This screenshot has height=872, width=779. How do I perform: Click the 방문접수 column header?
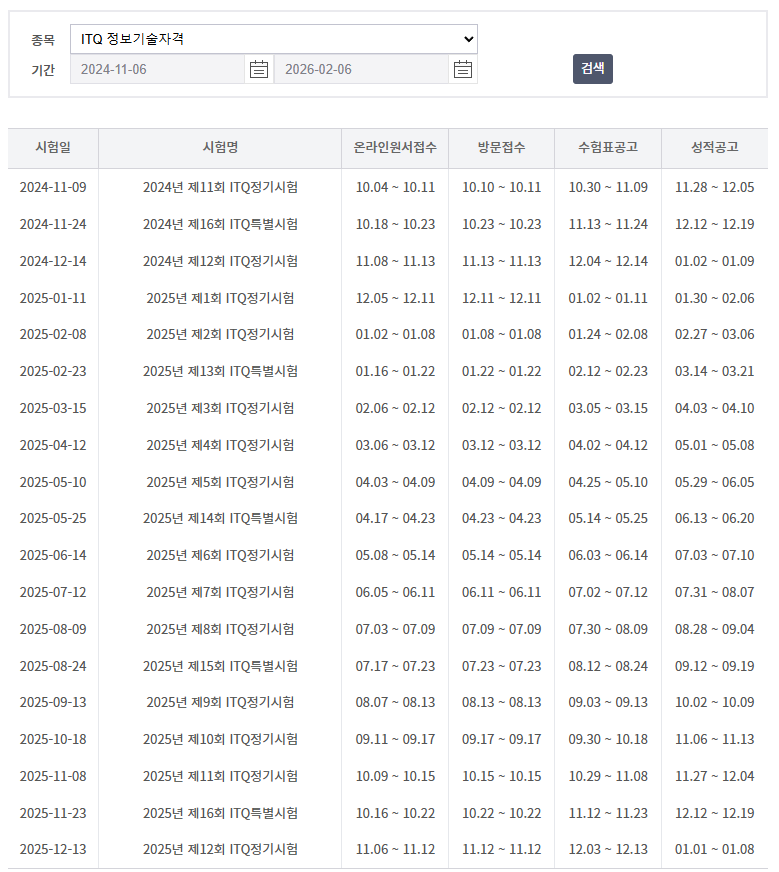click(502, 147)
